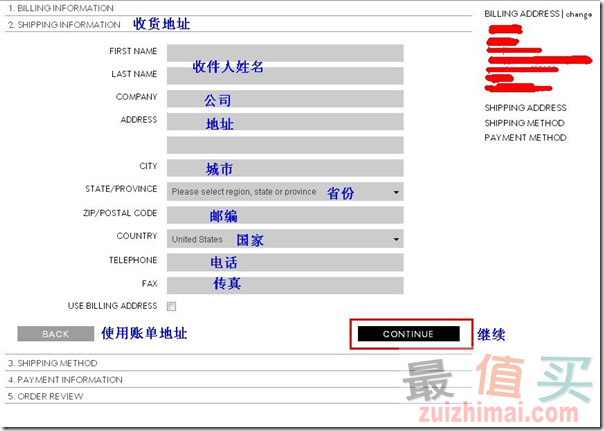This screenshot has width=604, height=431.
Task: Click Shipping Address in the sidebar
Action: click(x=525, y=108)
